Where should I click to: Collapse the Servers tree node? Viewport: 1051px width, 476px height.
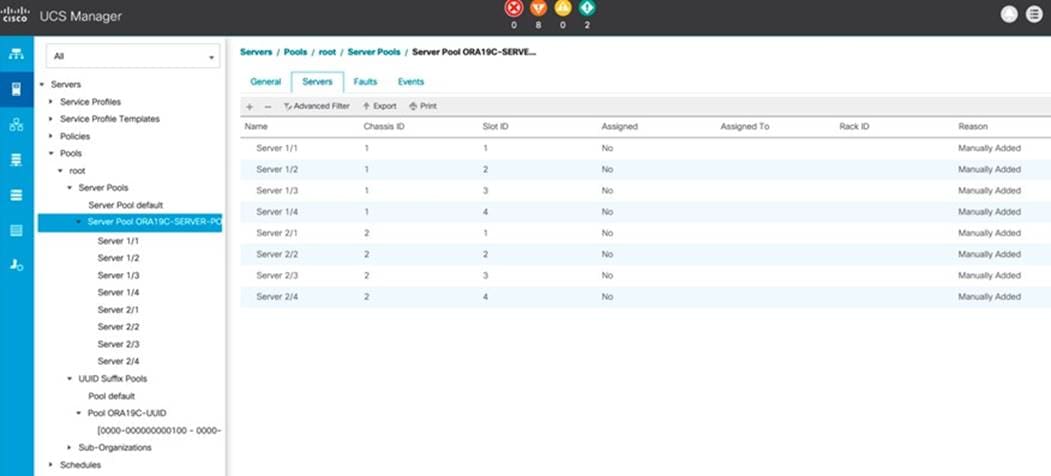tap(42, 84)
